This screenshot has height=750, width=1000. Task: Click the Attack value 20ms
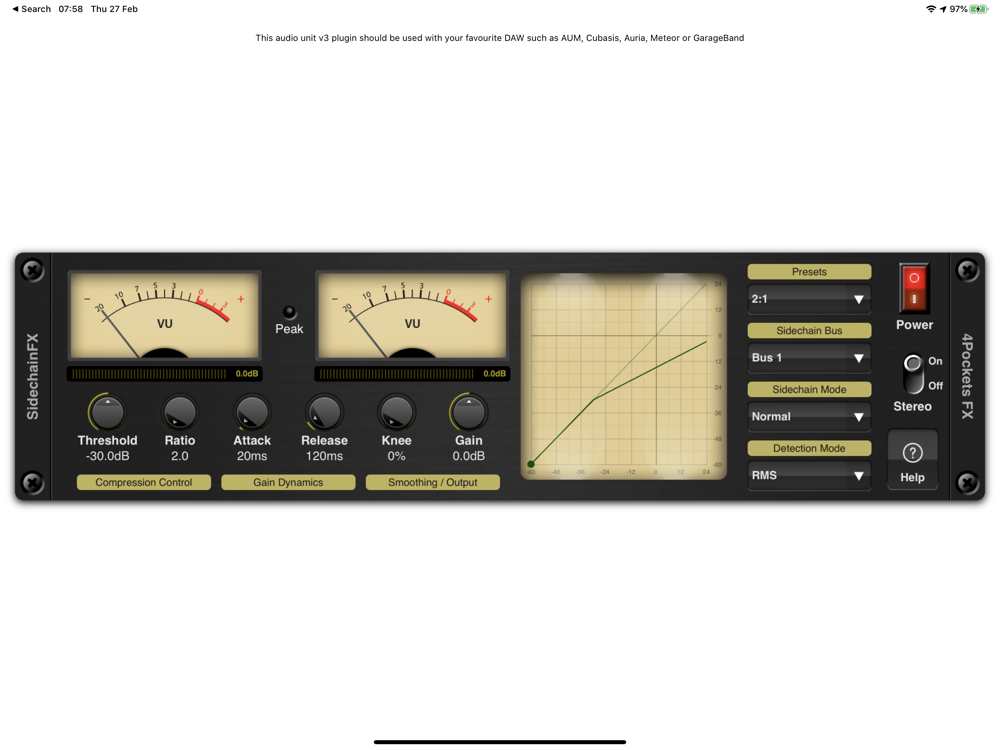[252, 456]
